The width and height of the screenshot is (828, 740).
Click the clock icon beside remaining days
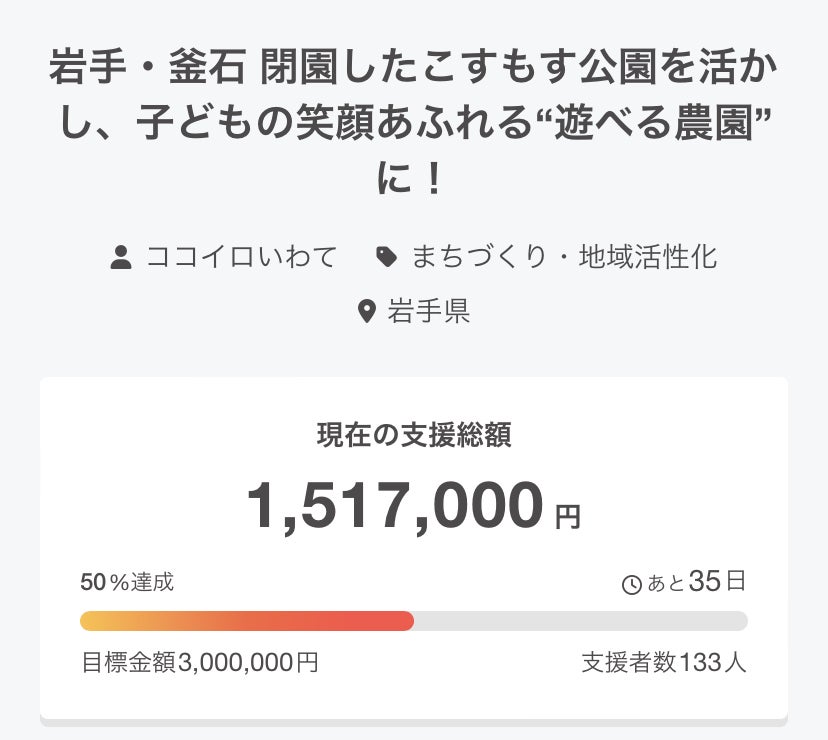[632, 584]
